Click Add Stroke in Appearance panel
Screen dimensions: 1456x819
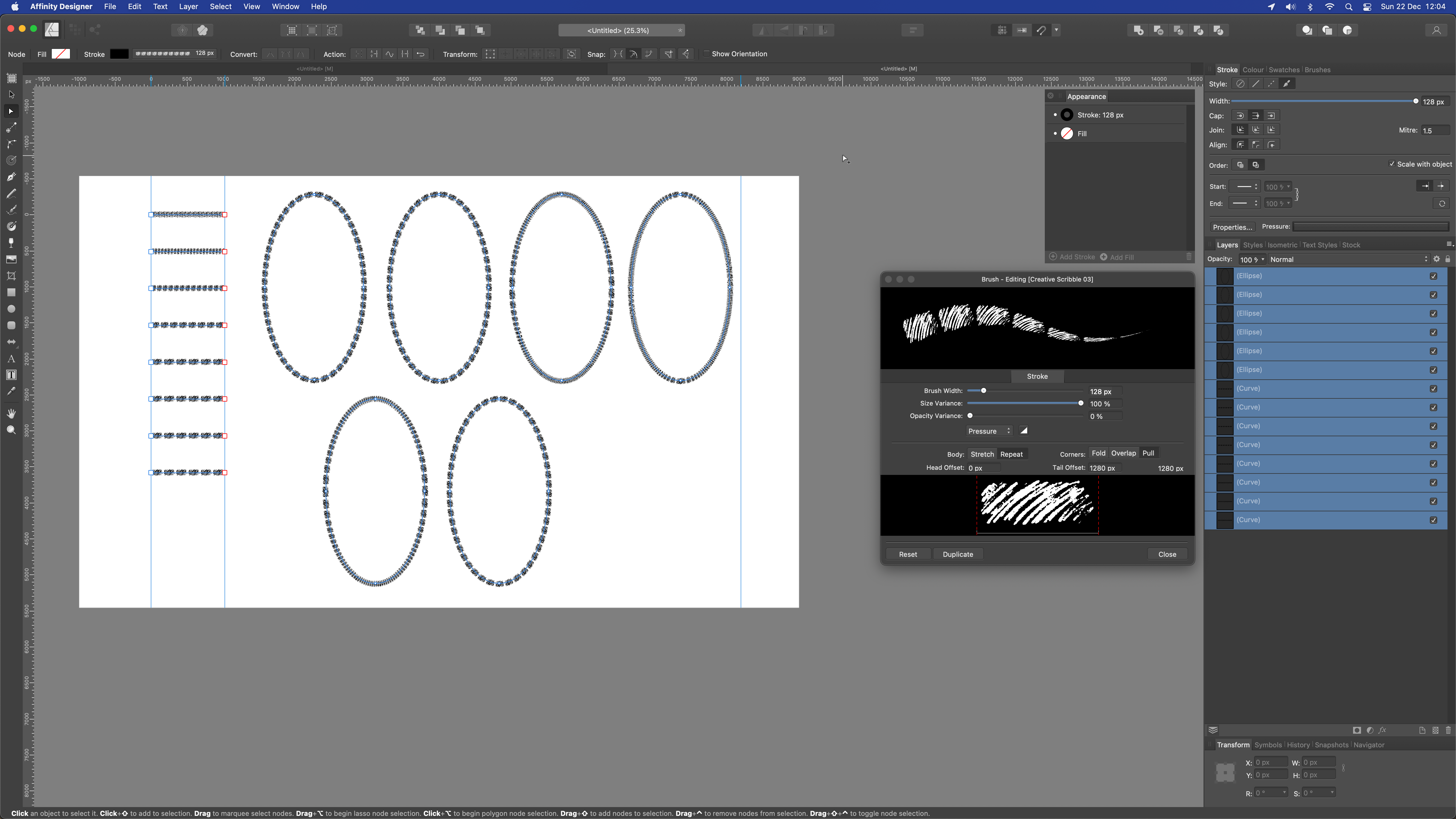coord(1072,257)
